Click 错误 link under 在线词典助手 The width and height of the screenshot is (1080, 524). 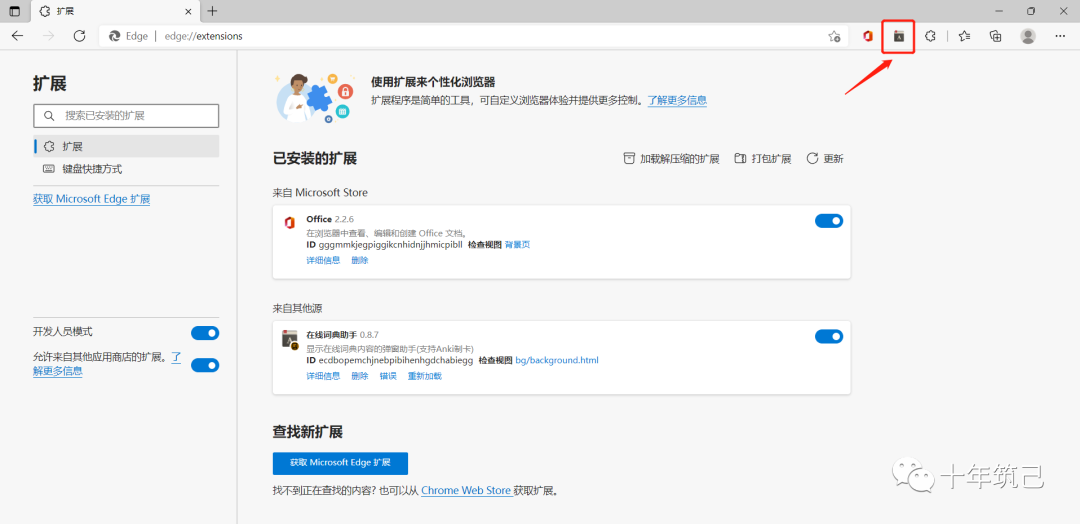coord(388,376)
